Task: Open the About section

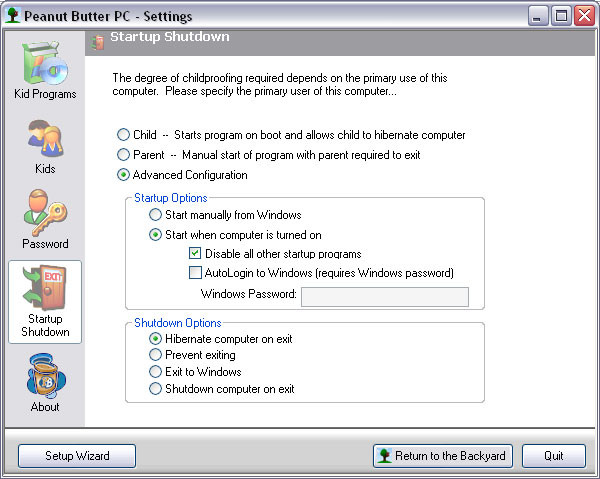Action: click(x=45, y=383)
